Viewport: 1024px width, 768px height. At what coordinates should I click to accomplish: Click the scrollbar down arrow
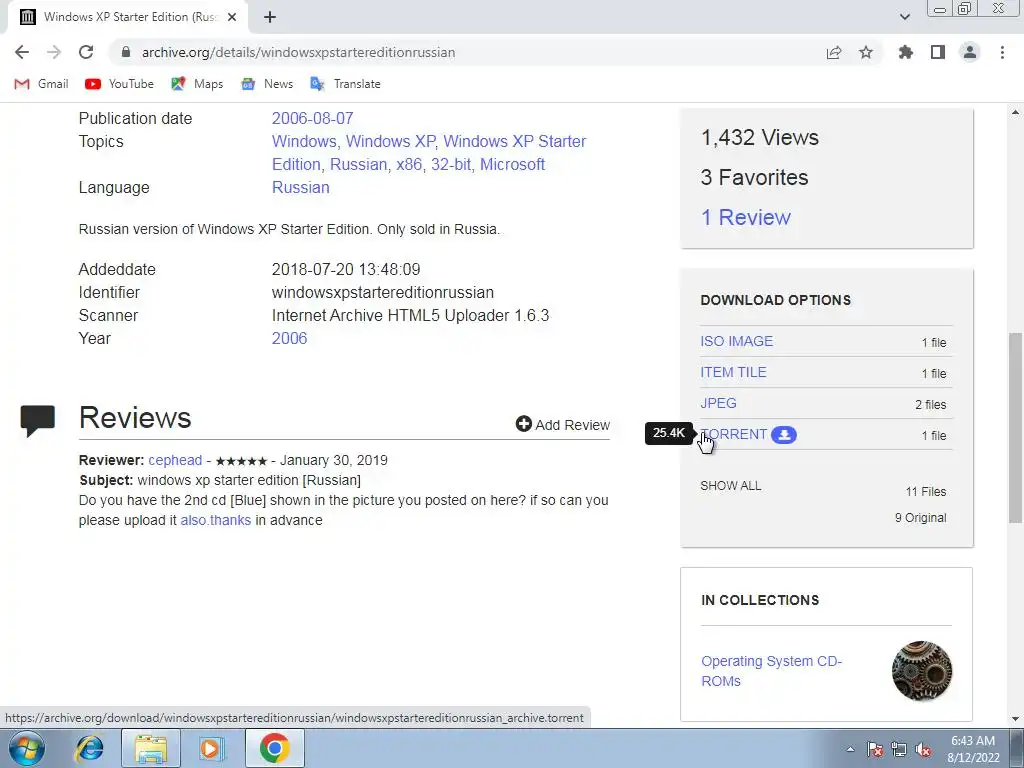click(x=1015, y=719)
